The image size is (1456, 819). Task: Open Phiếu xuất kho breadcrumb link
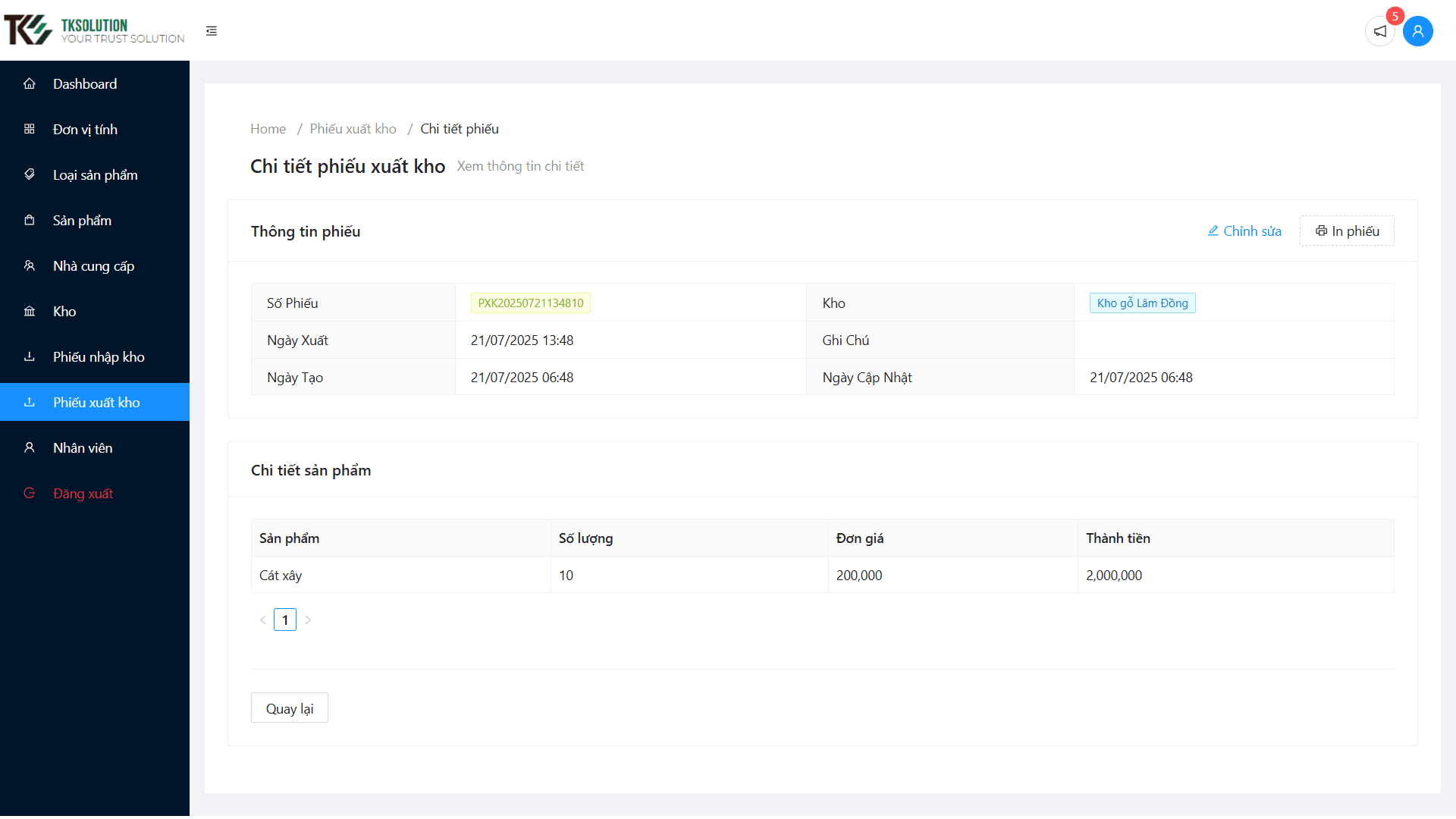[x=353, y=129]
